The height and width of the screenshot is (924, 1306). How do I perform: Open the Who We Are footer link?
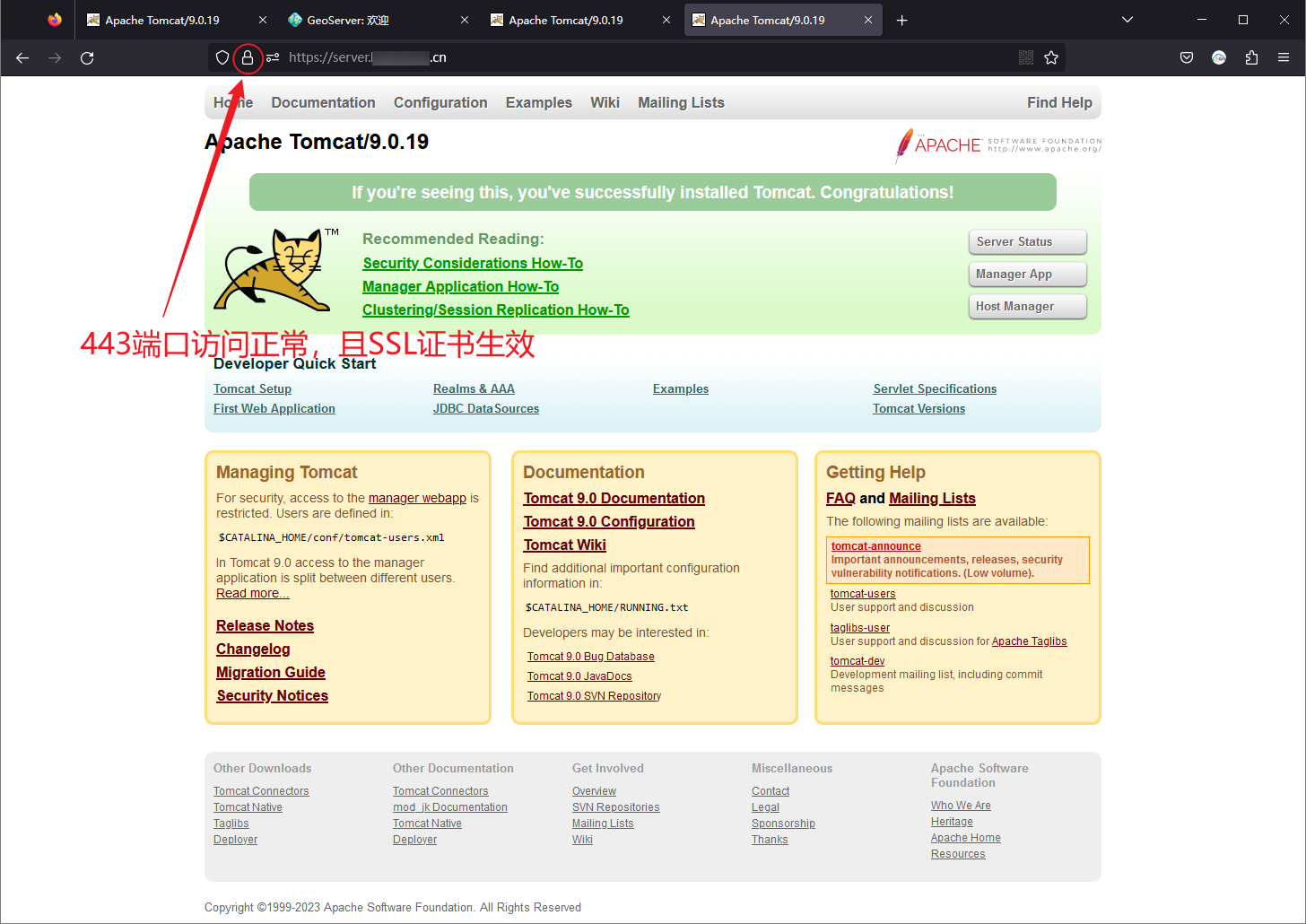pos(961,806)
